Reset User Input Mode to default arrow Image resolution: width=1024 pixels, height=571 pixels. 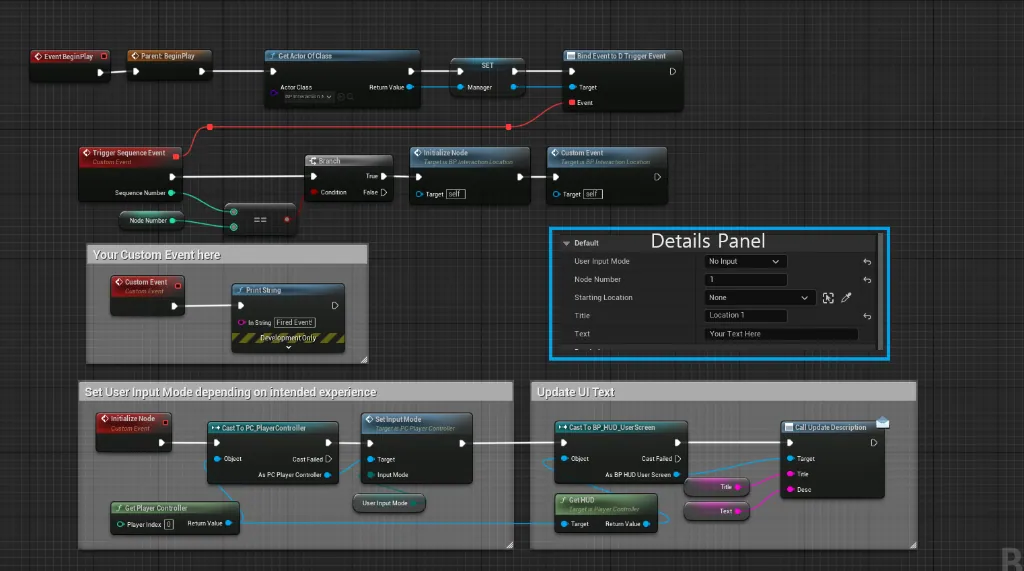click(x=867, y=261)
